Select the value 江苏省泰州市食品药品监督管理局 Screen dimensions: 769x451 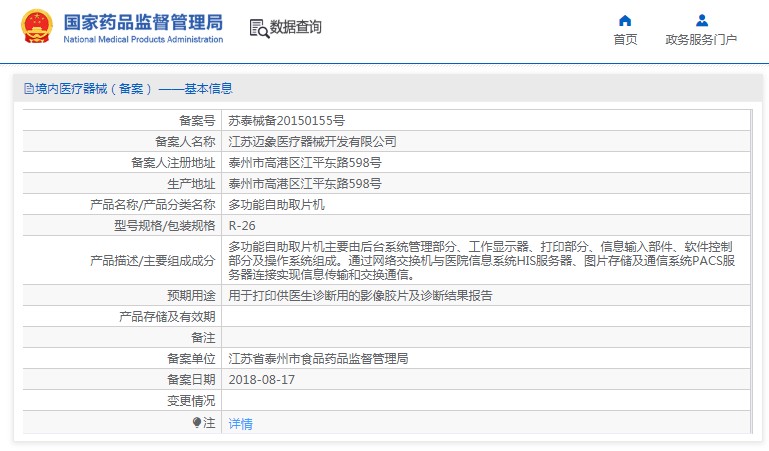coord(318,358)
